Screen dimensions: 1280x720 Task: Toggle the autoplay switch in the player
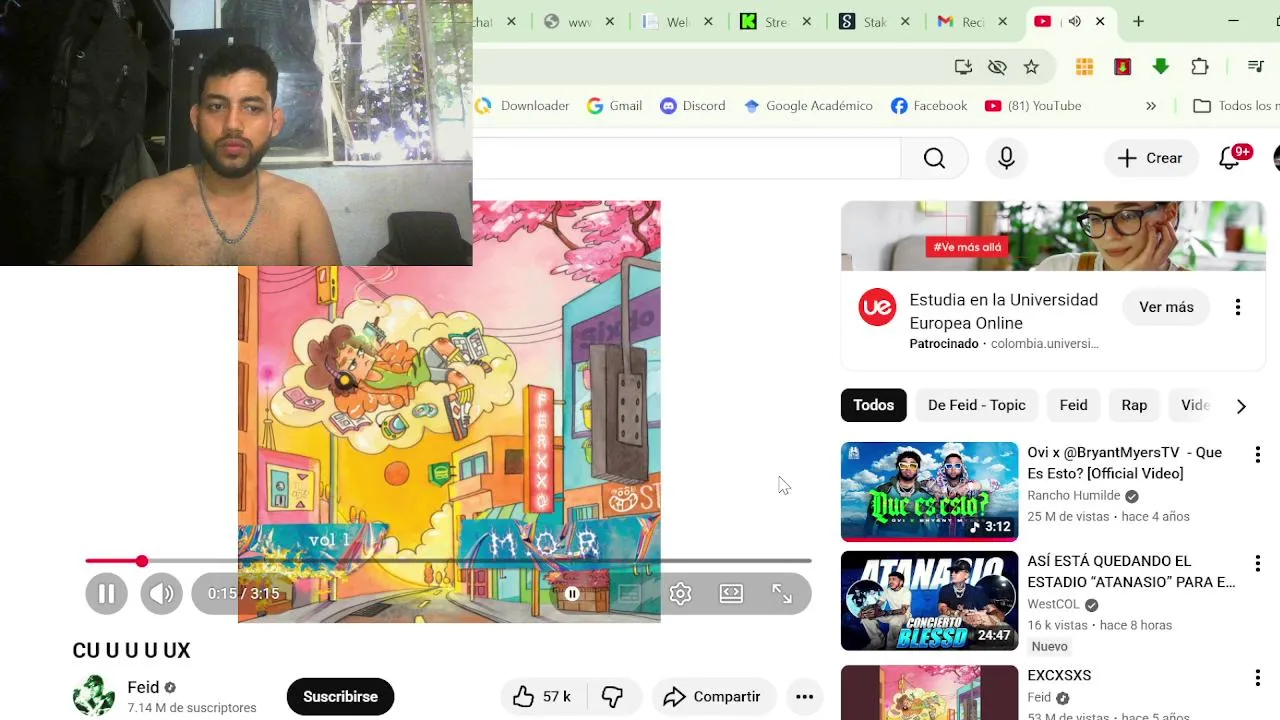point(572,594)
